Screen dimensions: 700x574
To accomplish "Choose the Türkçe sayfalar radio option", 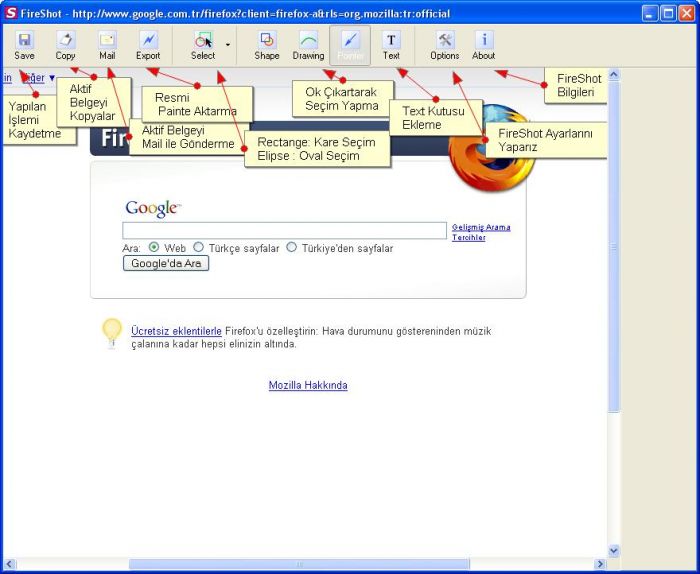I will (x=198, y=247).
